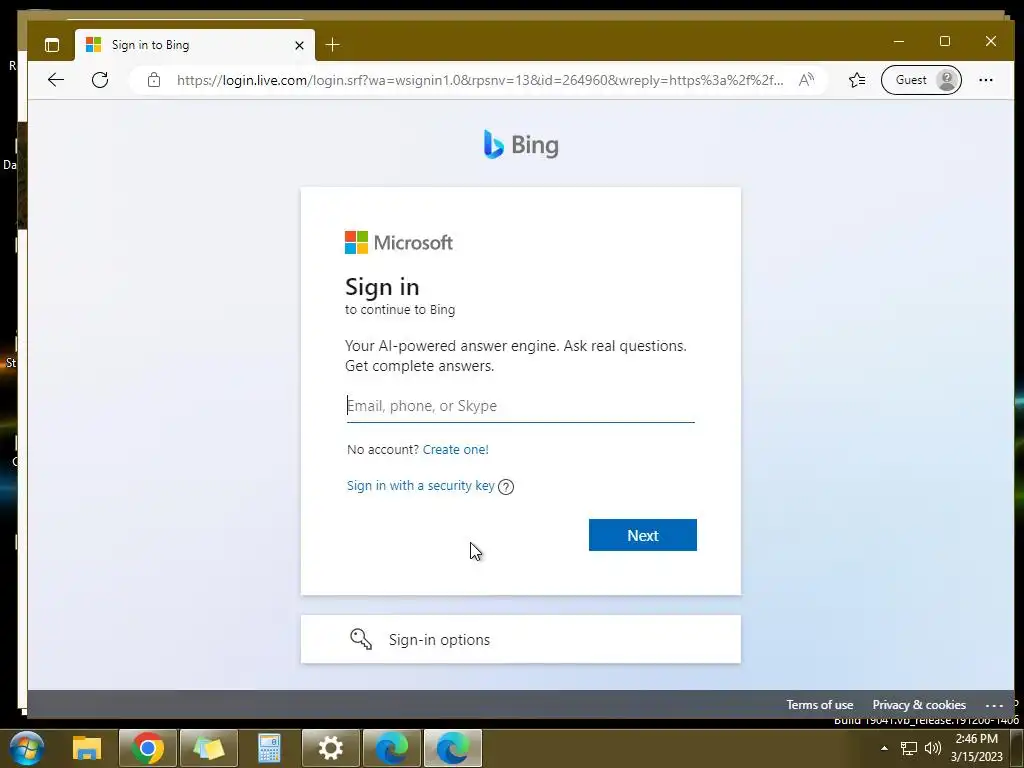The height and width of the screenshot is (768, 1024).
Task: Open the Guest profile button
Action: pos(921,80)
